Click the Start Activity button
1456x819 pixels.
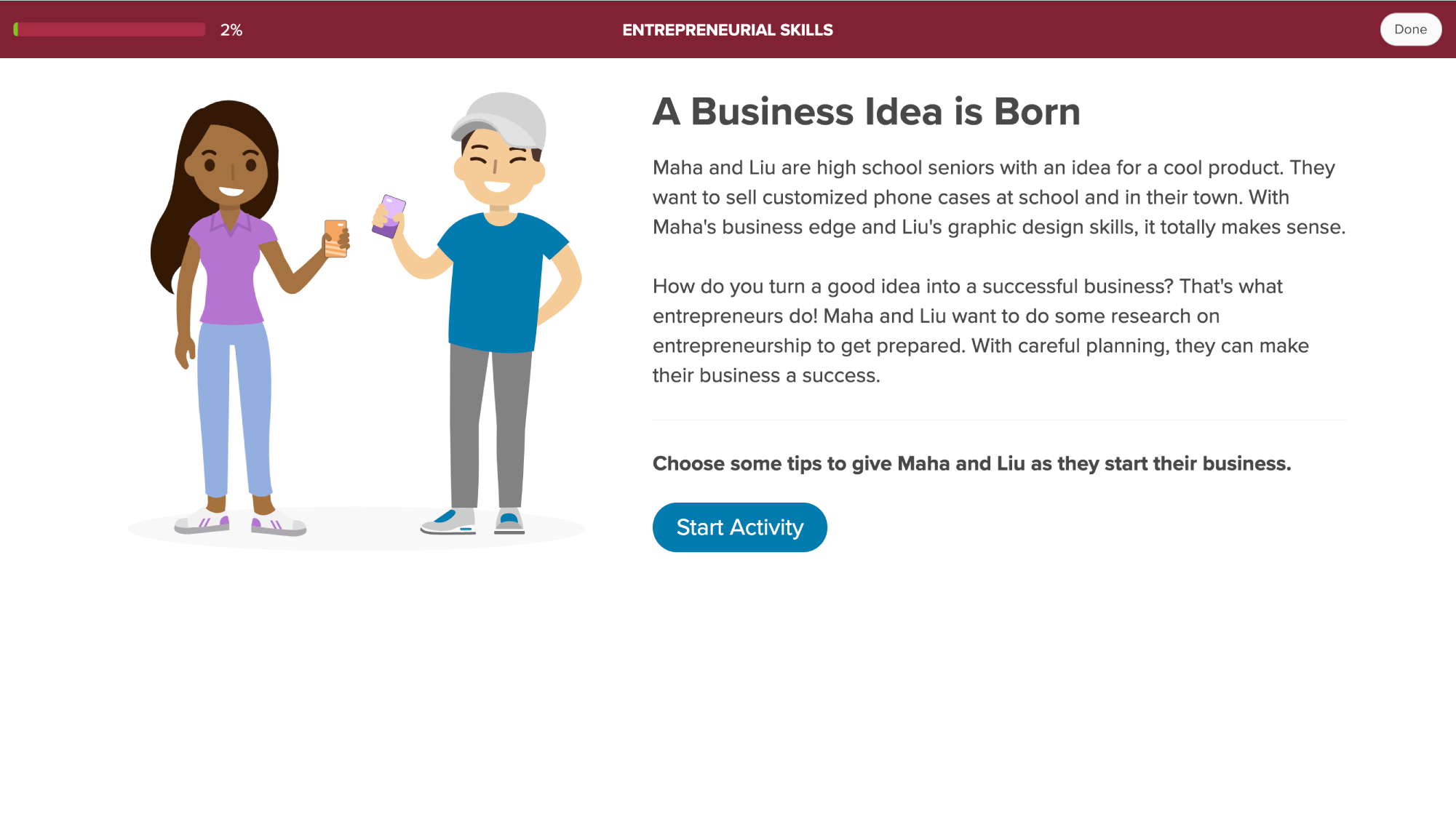coord(739,527)
